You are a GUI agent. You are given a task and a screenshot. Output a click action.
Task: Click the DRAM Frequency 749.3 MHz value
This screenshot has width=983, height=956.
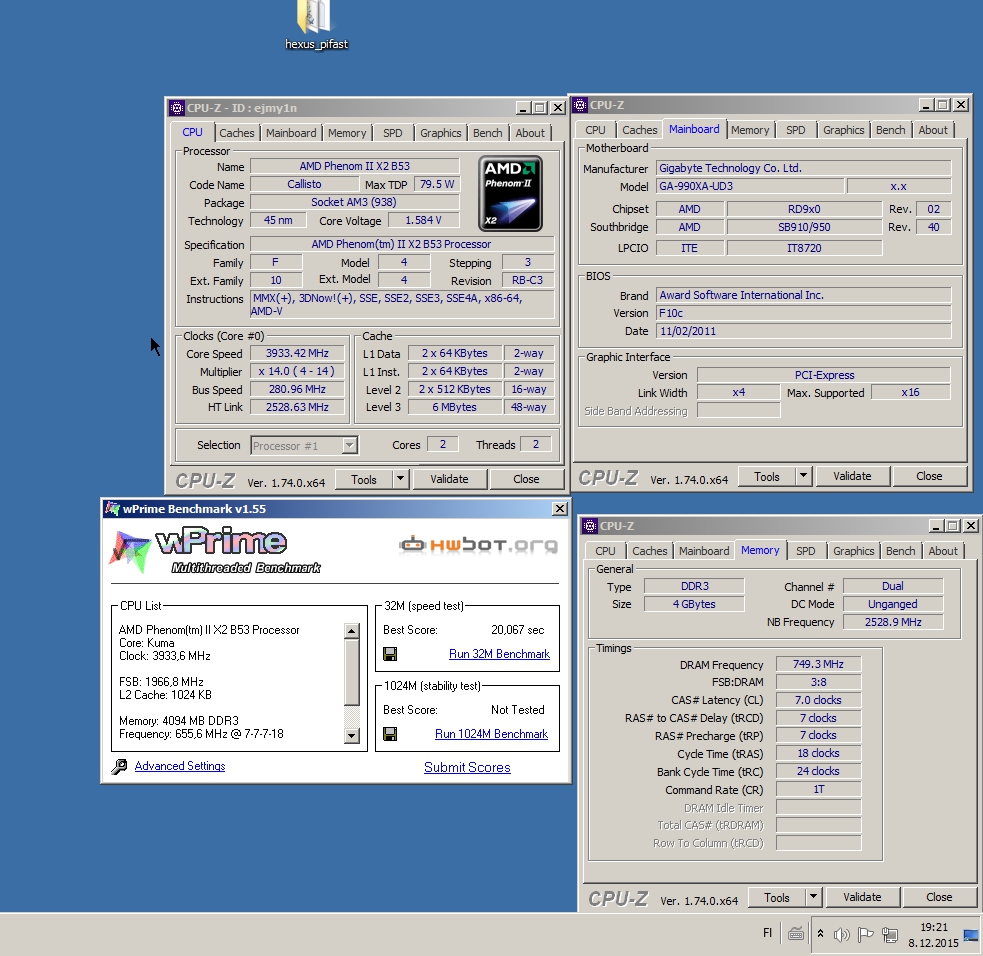coord(818,664)
